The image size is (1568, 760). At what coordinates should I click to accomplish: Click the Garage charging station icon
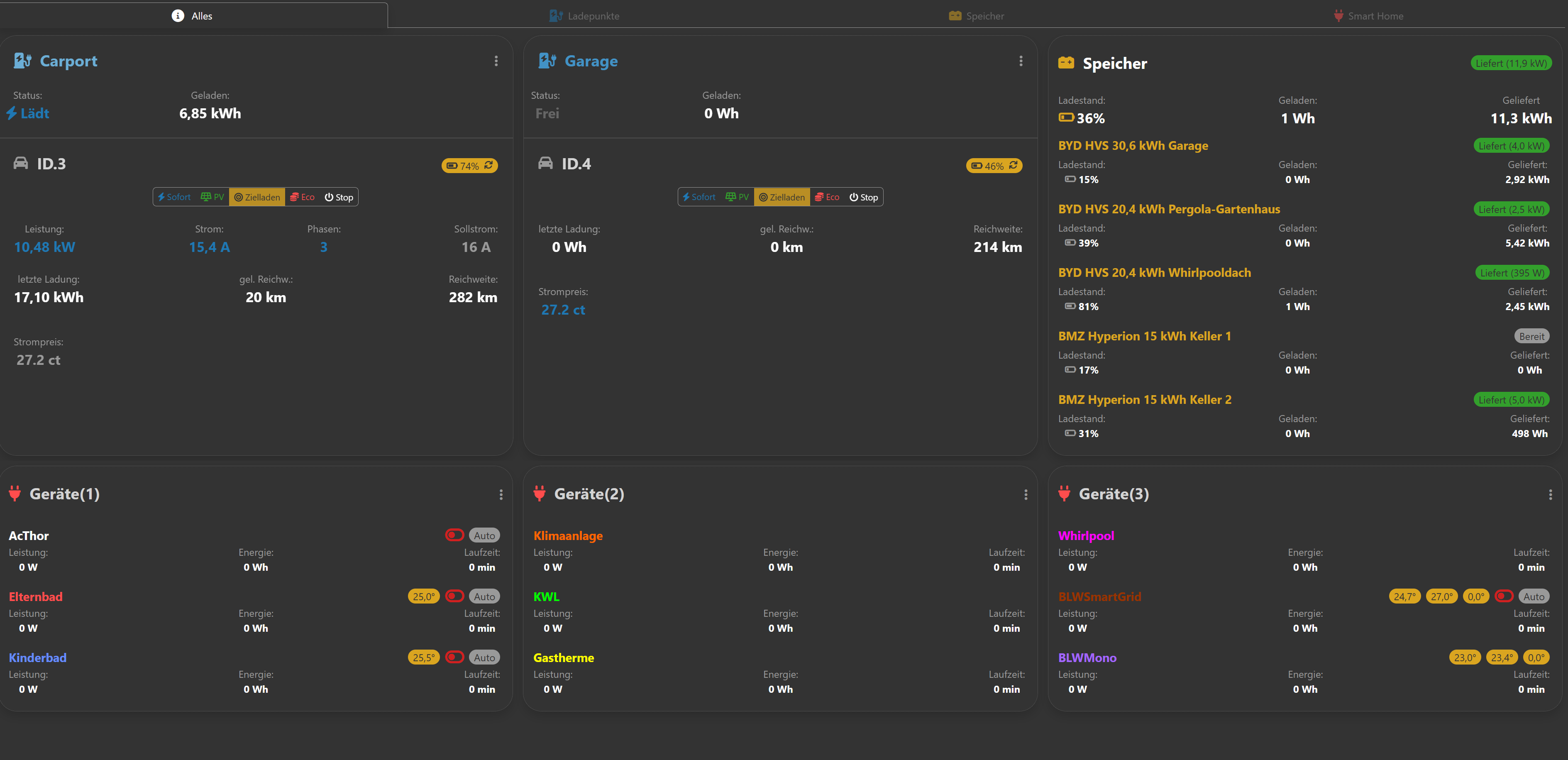pos(547,60)
